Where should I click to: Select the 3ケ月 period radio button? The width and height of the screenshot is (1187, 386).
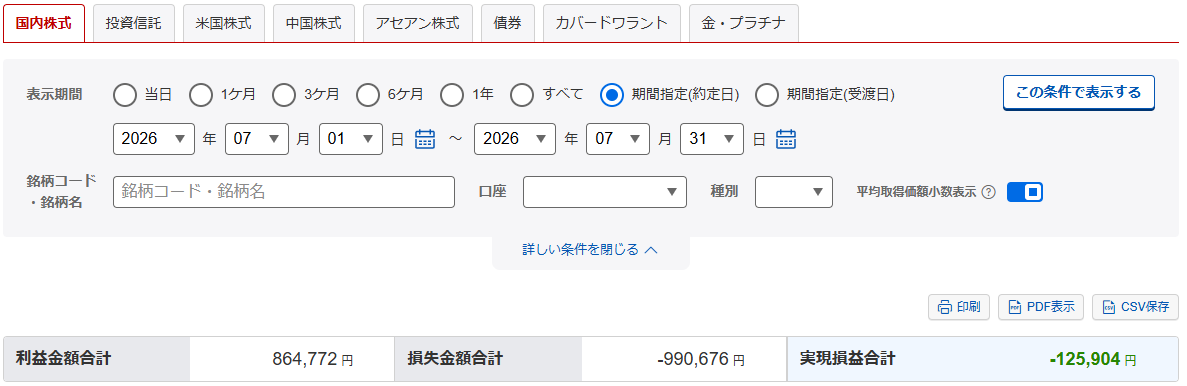[x=284, y=95]
